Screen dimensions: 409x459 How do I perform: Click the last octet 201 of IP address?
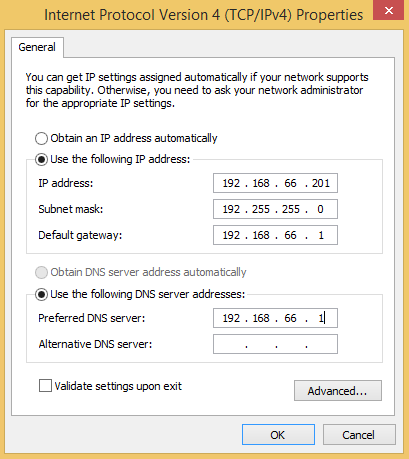tap(321, 183)
